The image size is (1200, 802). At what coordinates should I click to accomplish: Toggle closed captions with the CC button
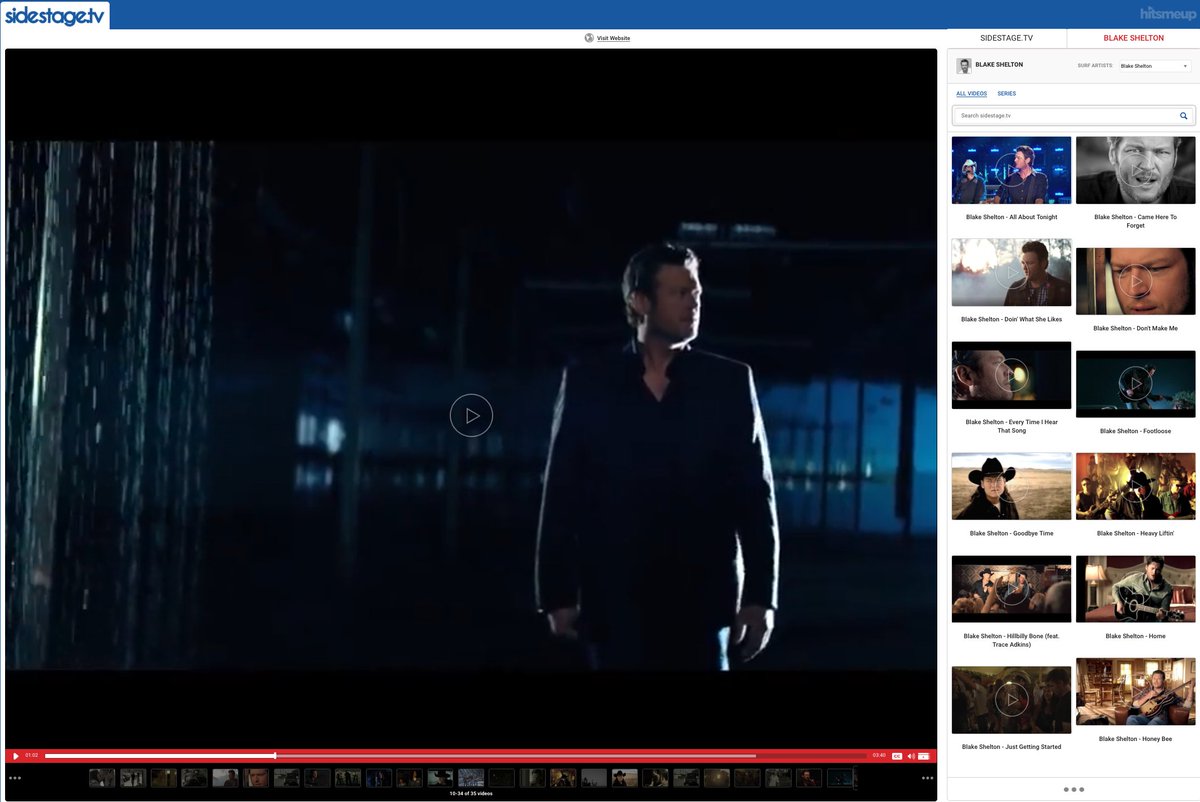click(x=897, y=756)
